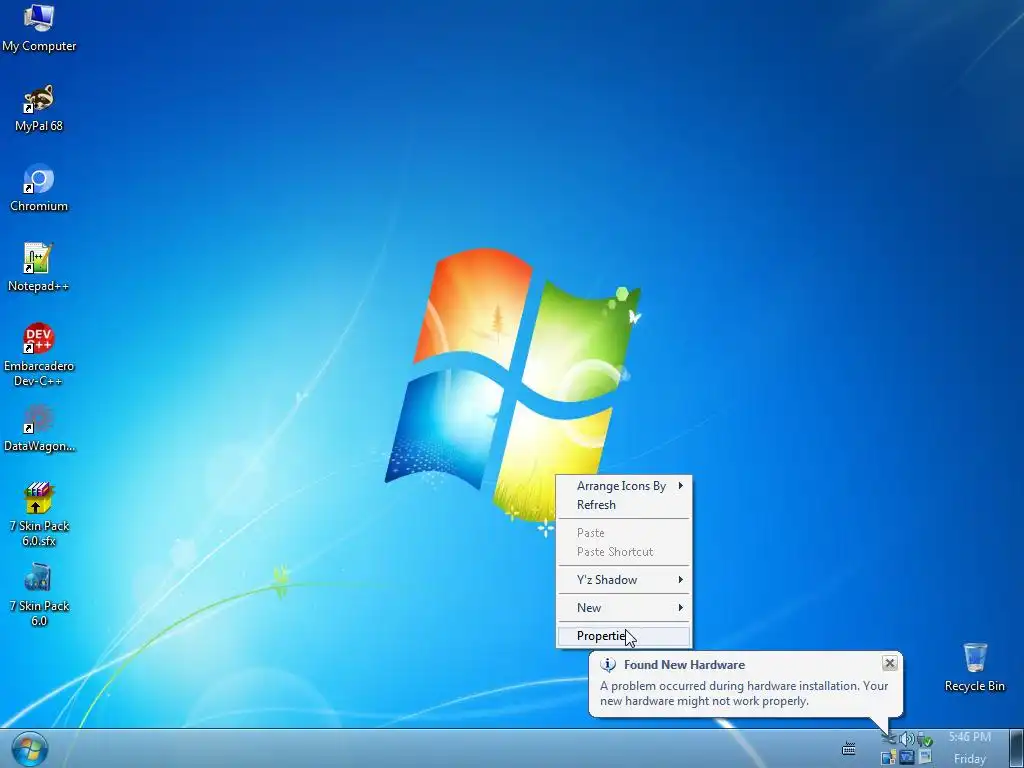This screenshot has width=1024, height=768.
Task: Select the Recycle Bin icon
Action: (974, 667)
